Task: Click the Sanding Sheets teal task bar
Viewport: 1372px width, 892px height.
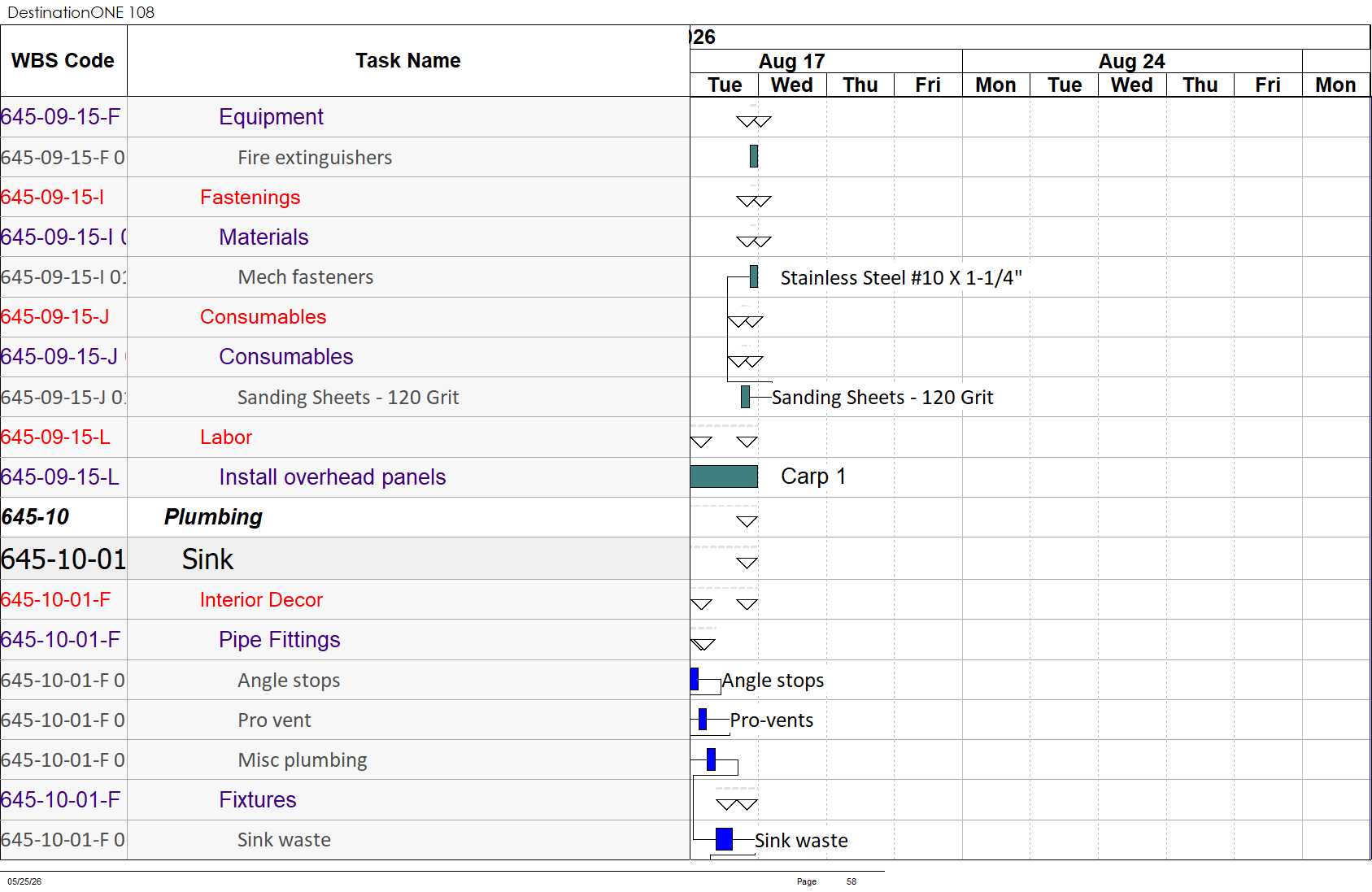Action: point(745,397)
